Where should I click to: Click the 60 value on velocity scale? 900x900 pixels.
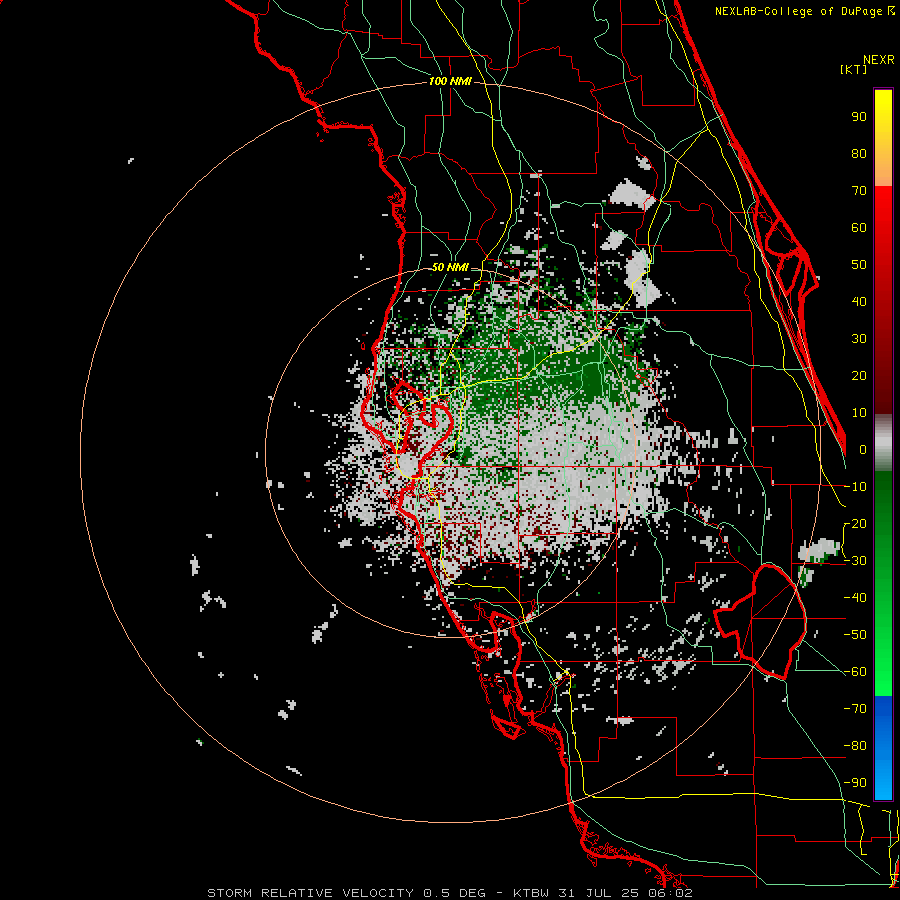coord(859,228)
